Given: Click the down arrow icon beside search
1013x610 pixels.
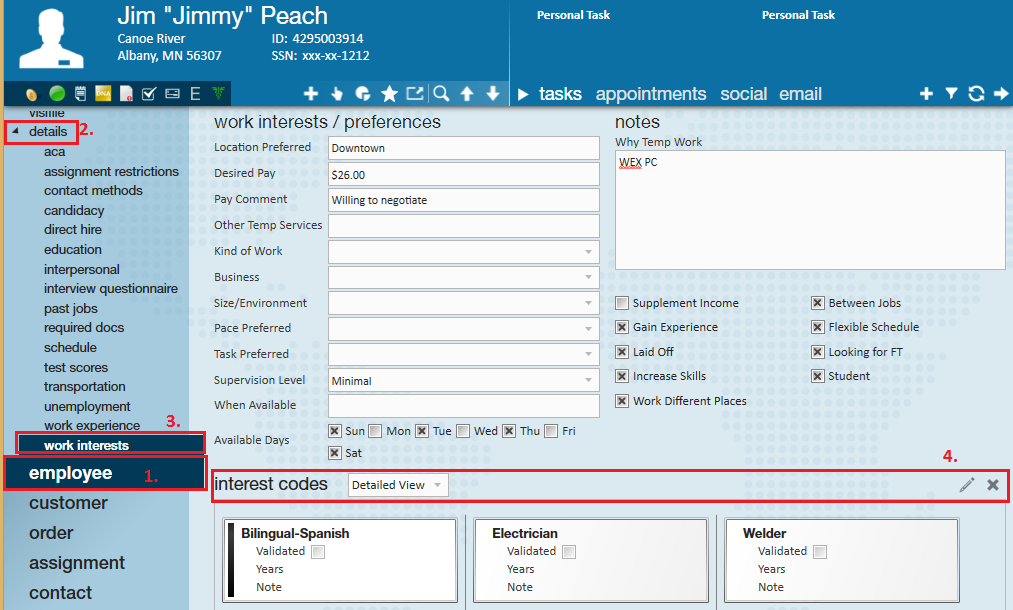Looking at the screenshot, I should 493,94.
